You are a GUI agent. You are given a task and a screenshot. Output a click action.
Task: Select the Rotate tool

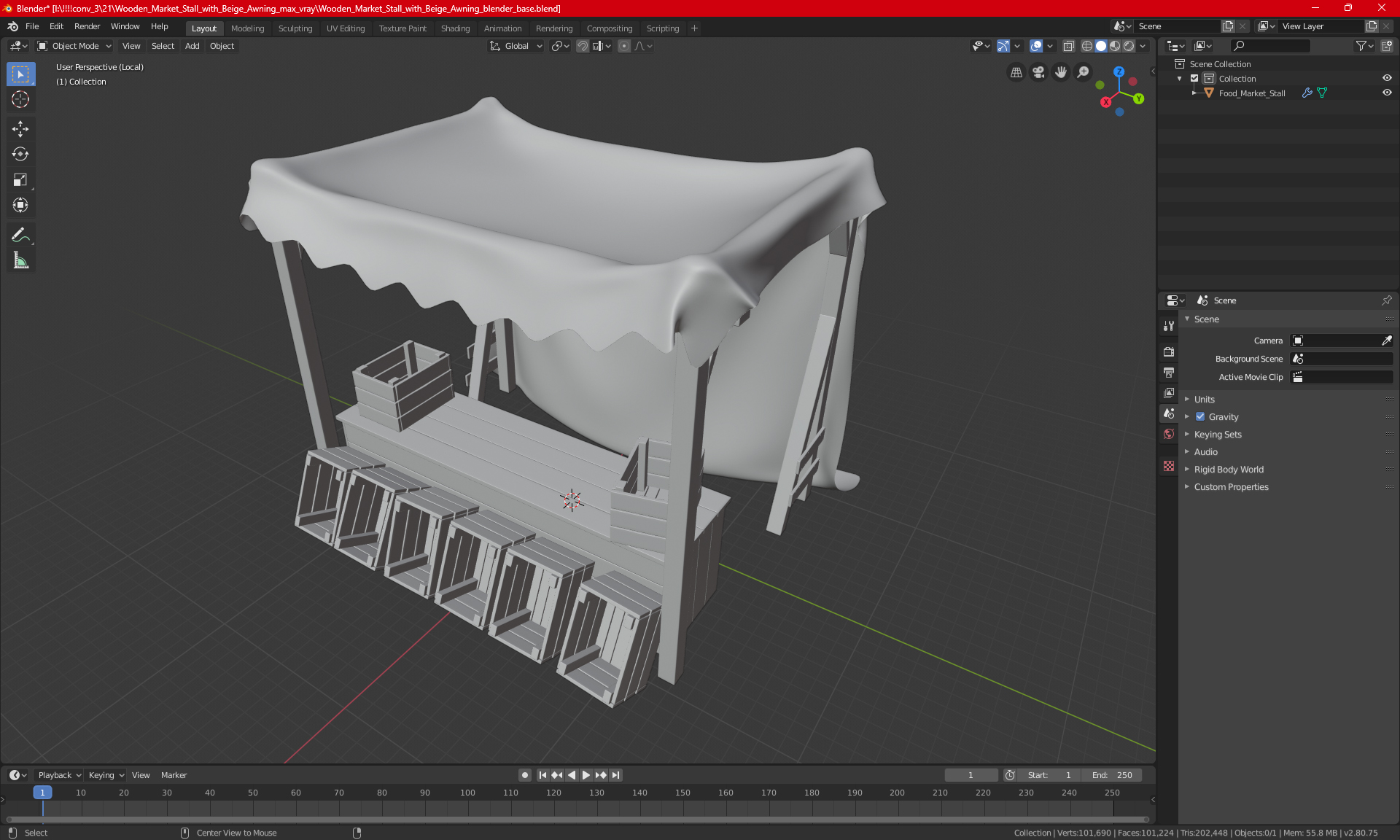click(20, 154)
